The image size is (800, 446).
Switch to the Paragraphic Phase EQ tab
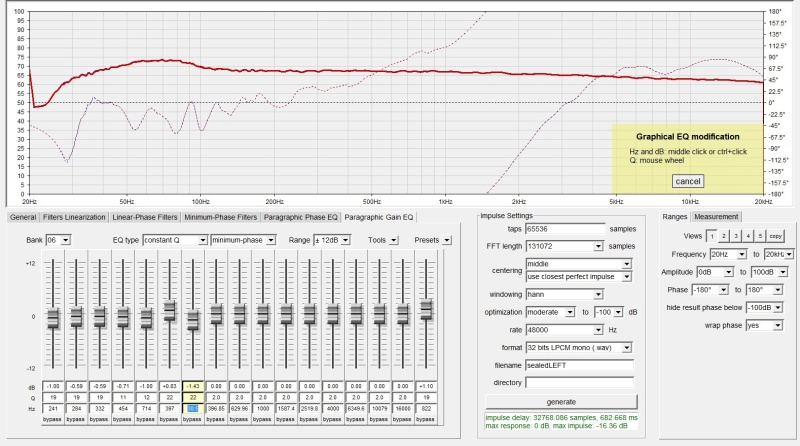(x=300, y=216)
